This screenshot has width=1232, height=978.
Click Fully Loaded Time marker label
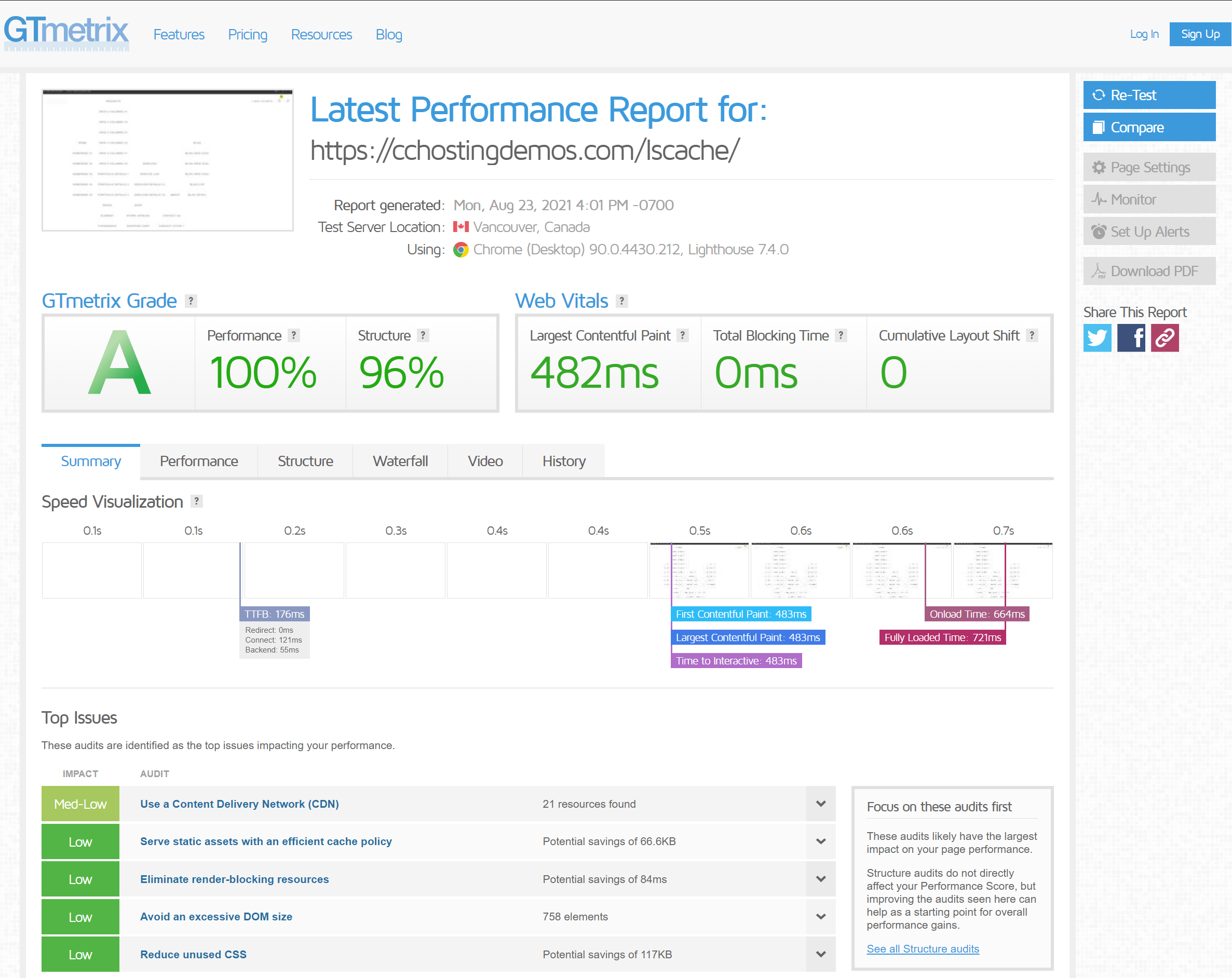942,637
